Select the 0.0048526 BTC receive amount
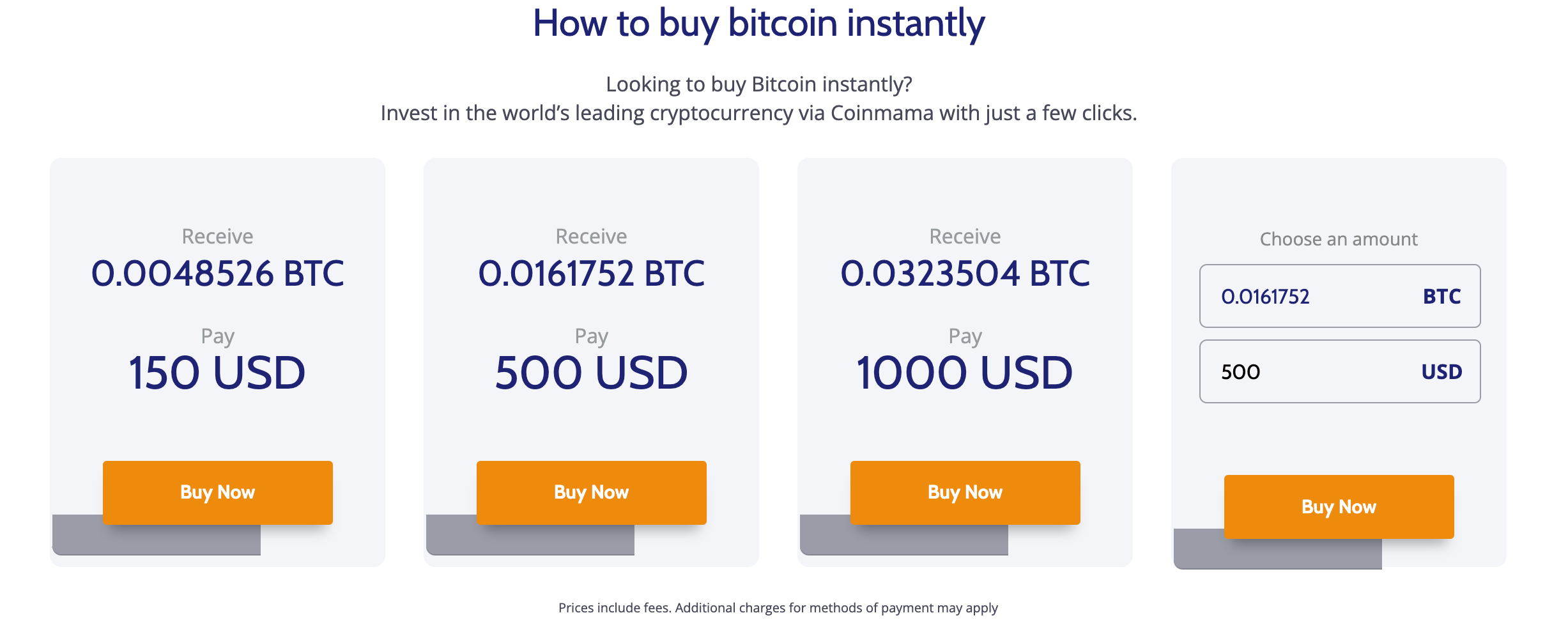This screenshot has height=629, width=1568. click(x=217, y=274)
